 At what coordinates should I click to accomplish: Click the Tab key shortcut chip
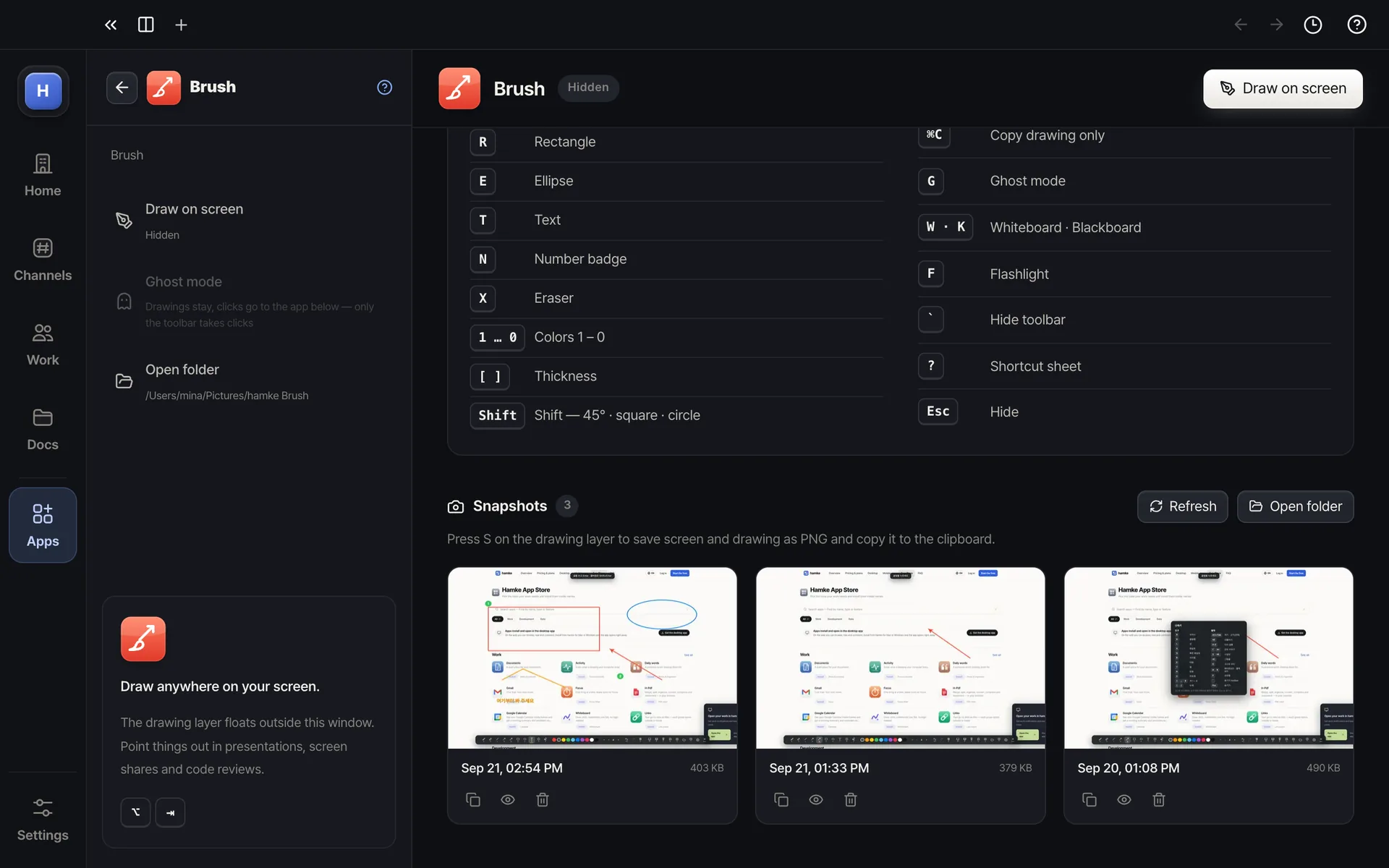tap(170, 812)
